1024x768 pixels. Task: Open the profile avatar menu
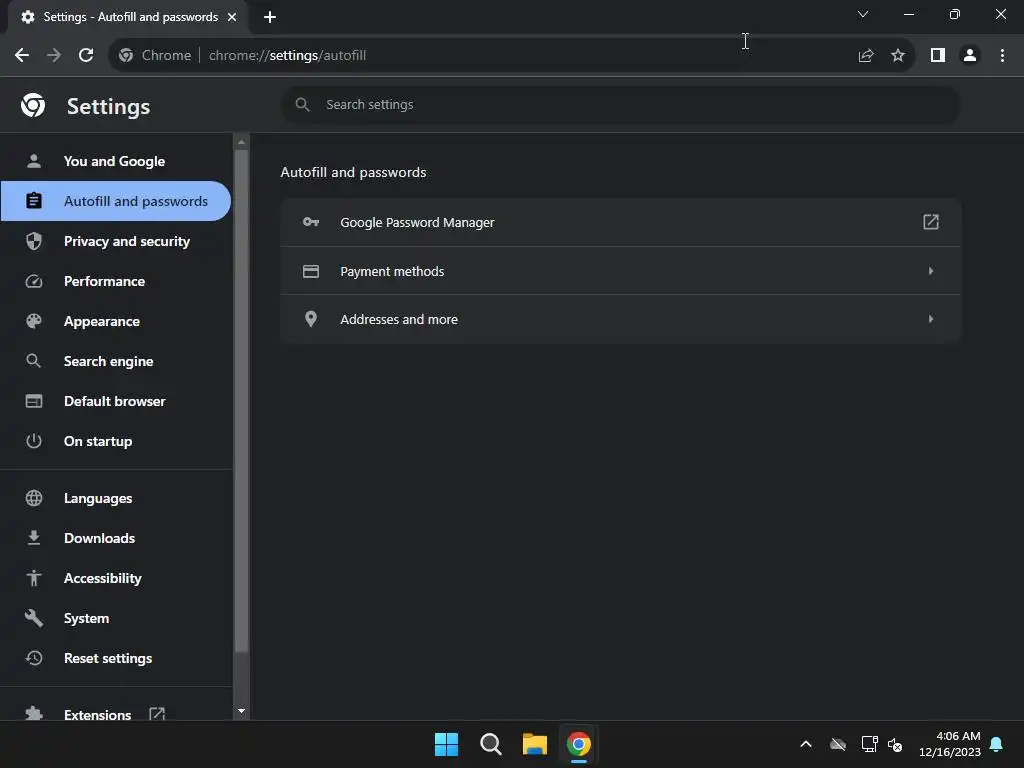970,56
